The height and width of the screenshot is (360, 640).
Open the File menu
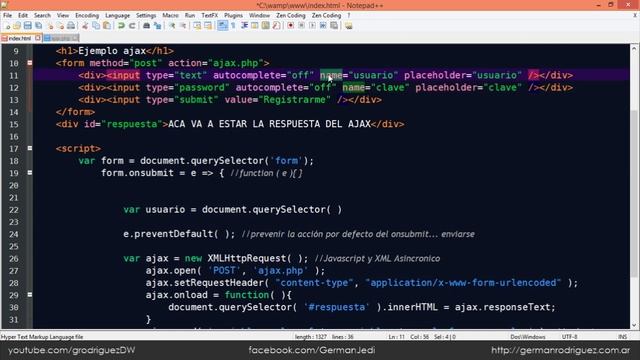tap(7, 15)
